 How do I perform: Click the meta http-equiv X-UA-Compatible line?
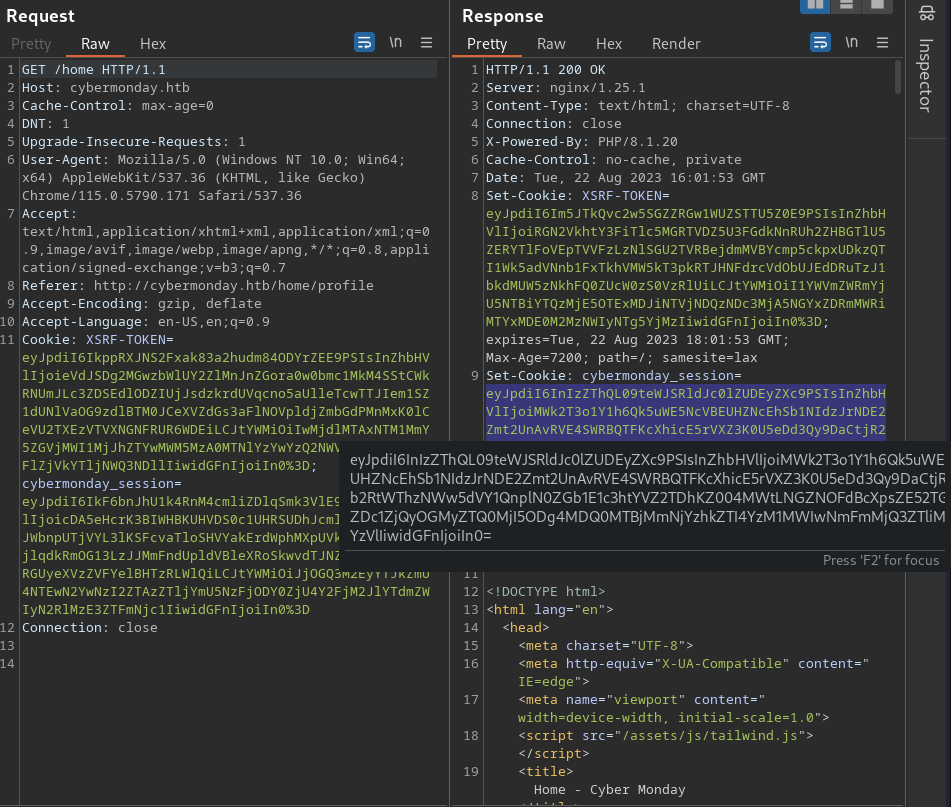pos(693,673)
